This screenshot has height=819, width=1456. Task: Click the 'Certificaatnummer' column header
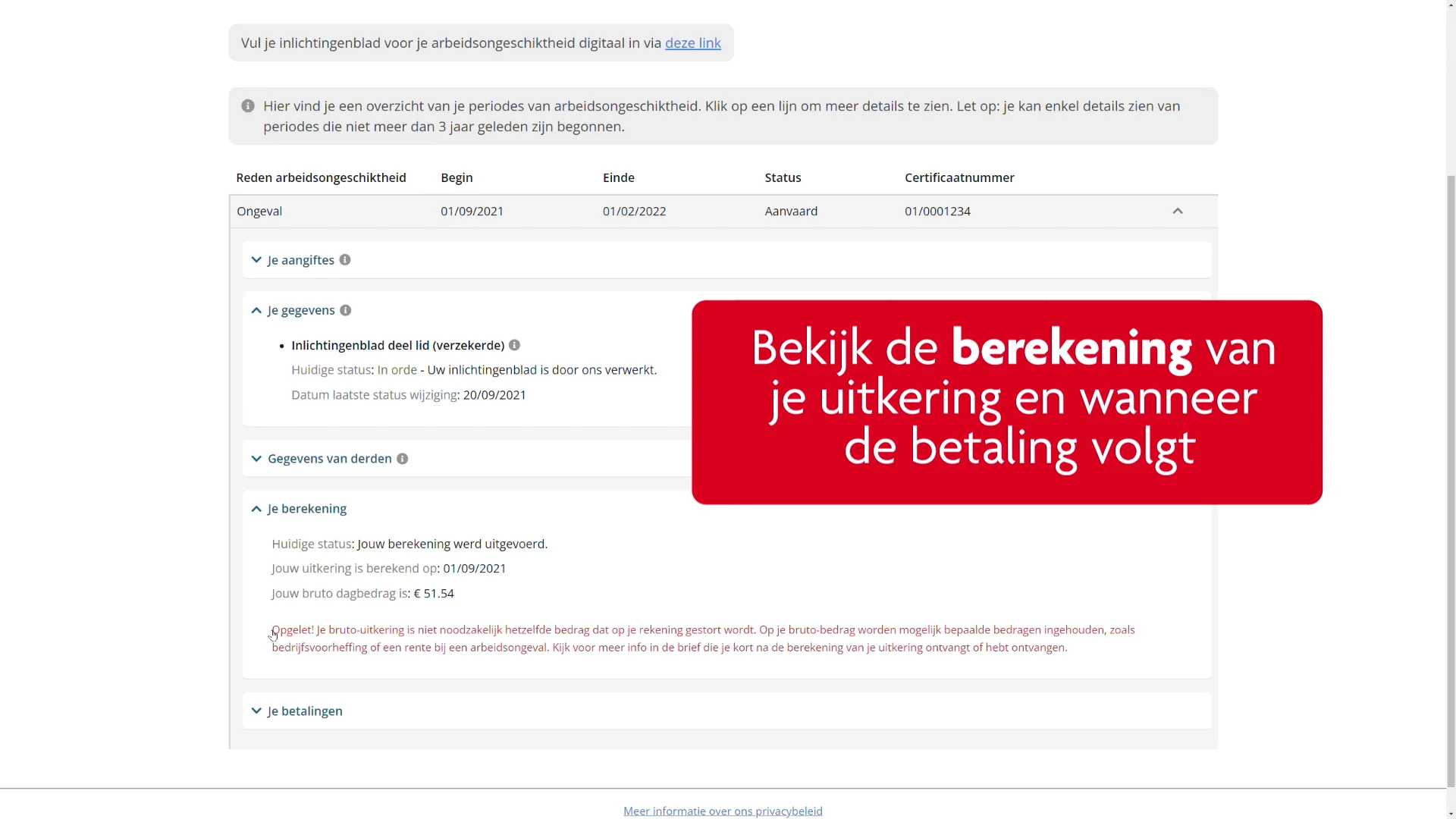coord(959,177)
